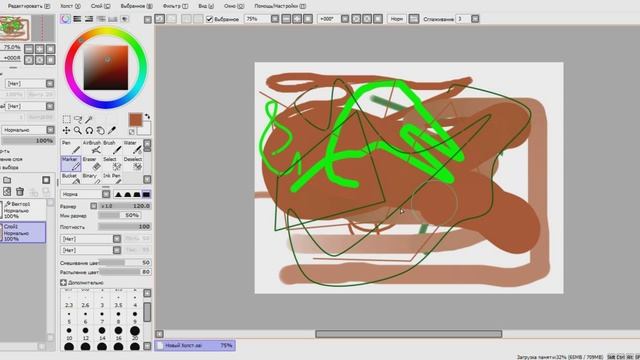The width and height of the screenshot is (640, 360).
Task: Pick brush size 20 preset
Action: pos(135,332)
